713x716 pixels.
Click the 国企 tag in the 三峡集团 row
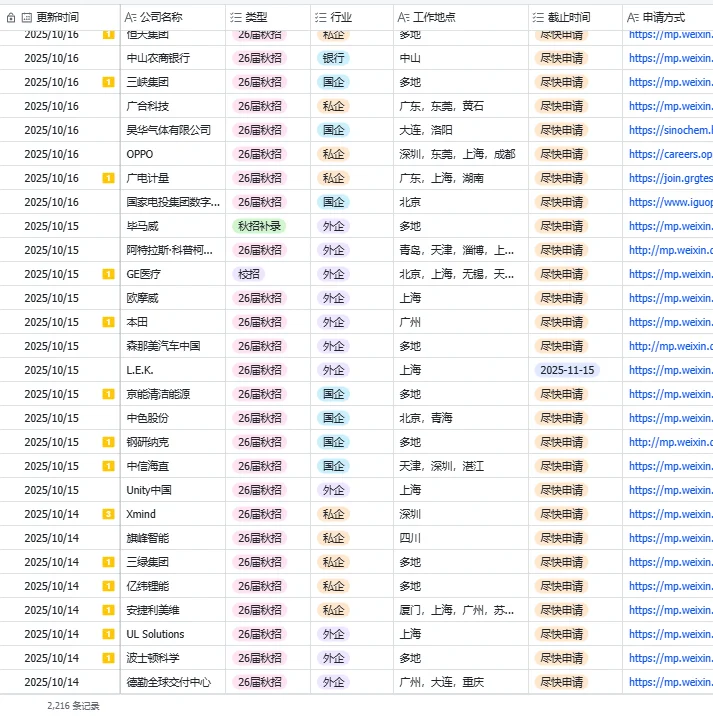[333, 82]
